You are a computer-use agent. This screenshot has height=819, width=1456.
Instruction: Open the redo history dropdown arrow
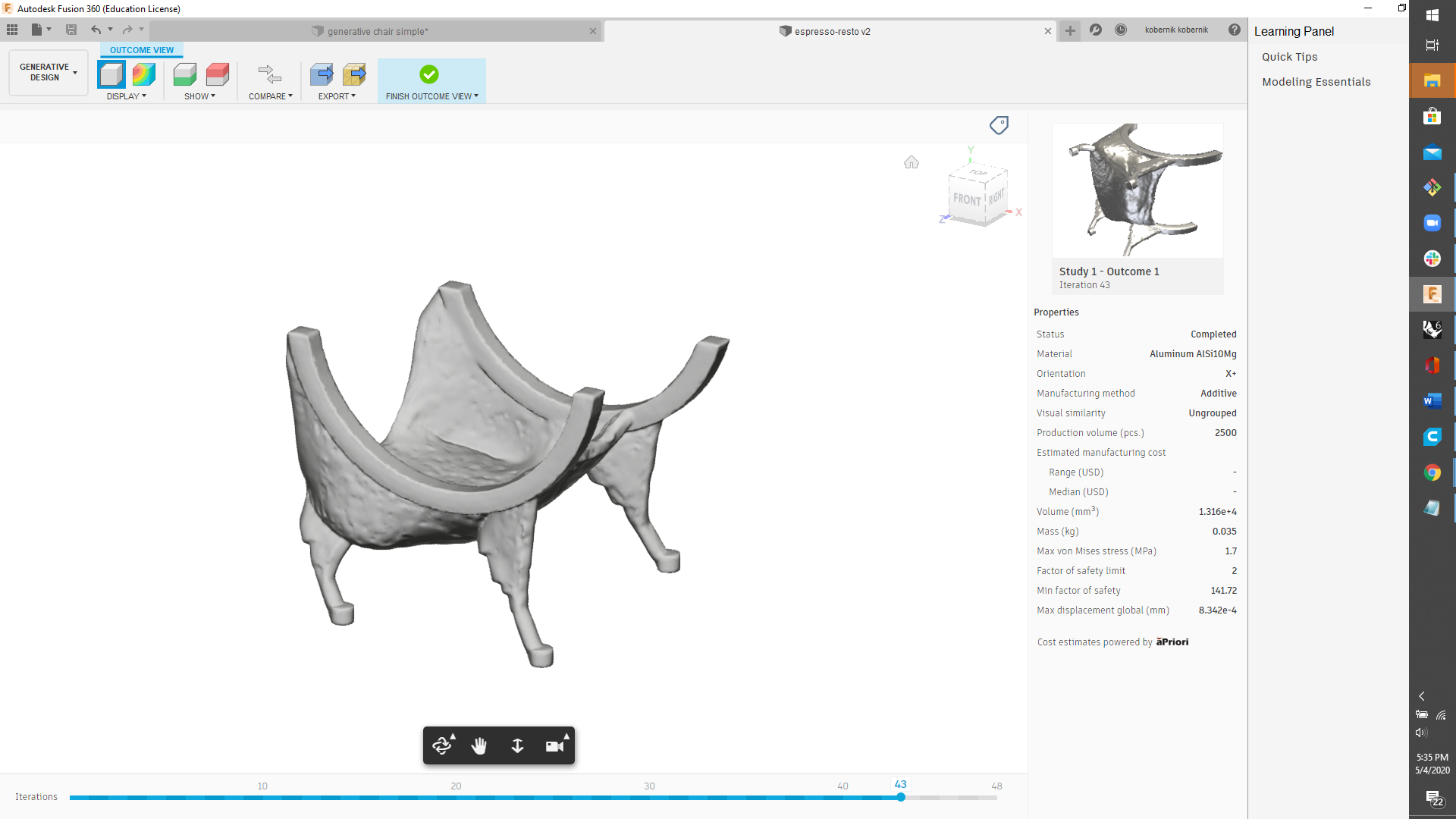pyautogui.click(x=142, y=30)
